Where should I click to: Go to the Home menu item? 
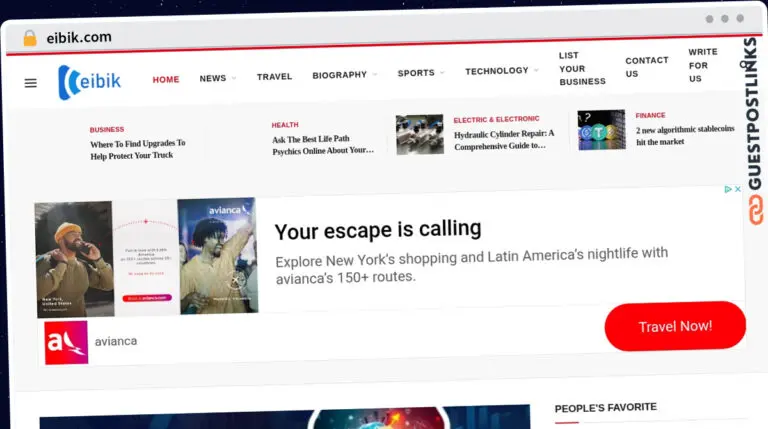coord(166,79)
